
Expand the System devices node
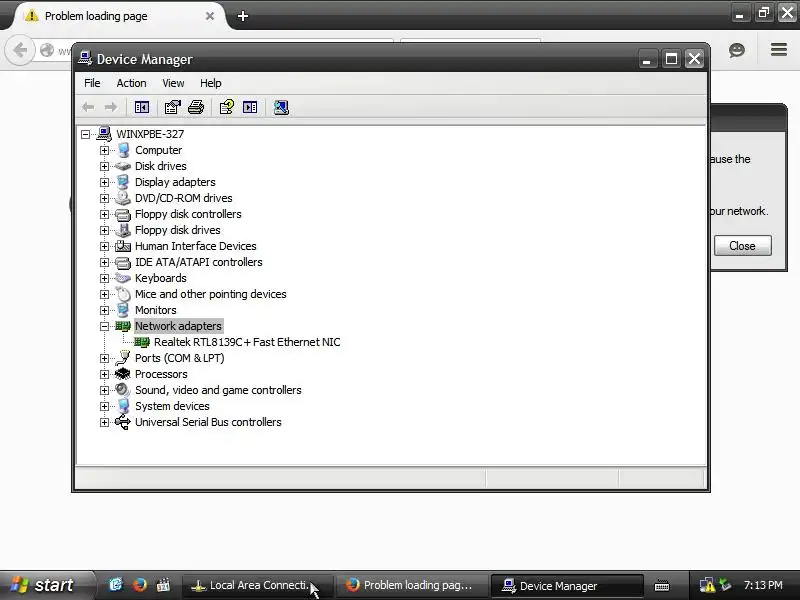(105, 406)
